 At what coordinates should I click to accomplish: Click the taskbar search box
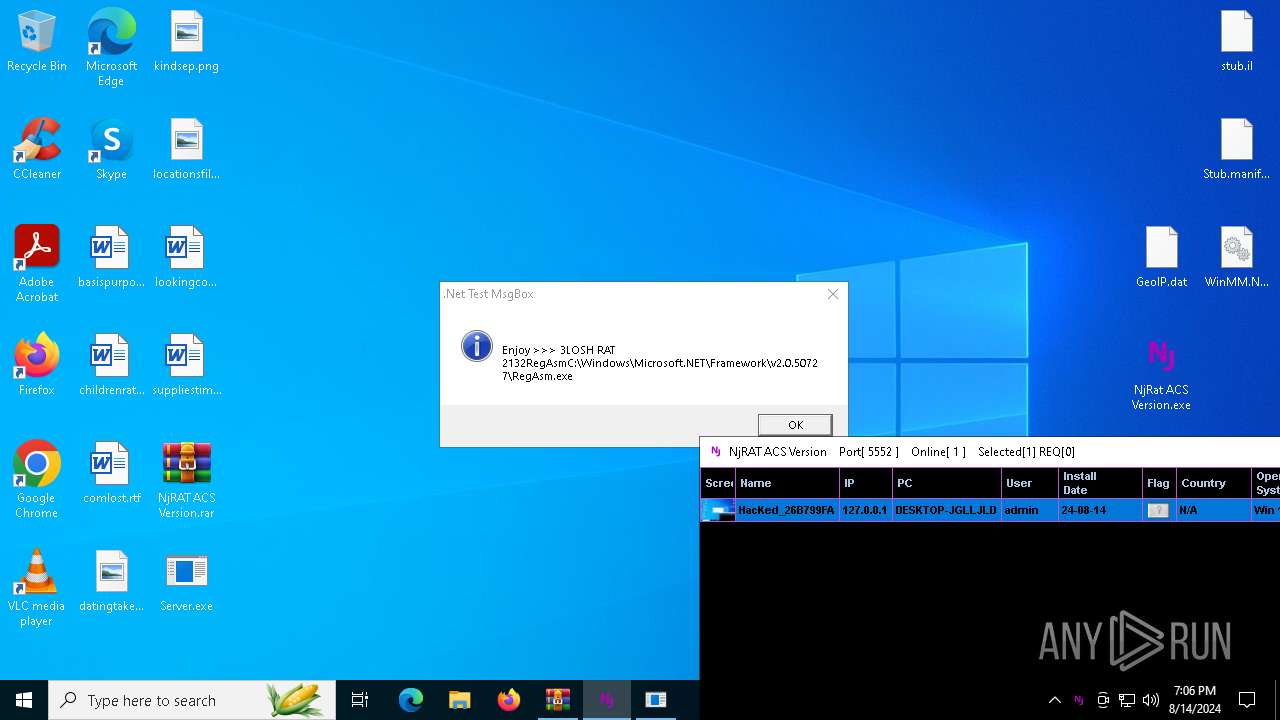[x=192, y=700]
